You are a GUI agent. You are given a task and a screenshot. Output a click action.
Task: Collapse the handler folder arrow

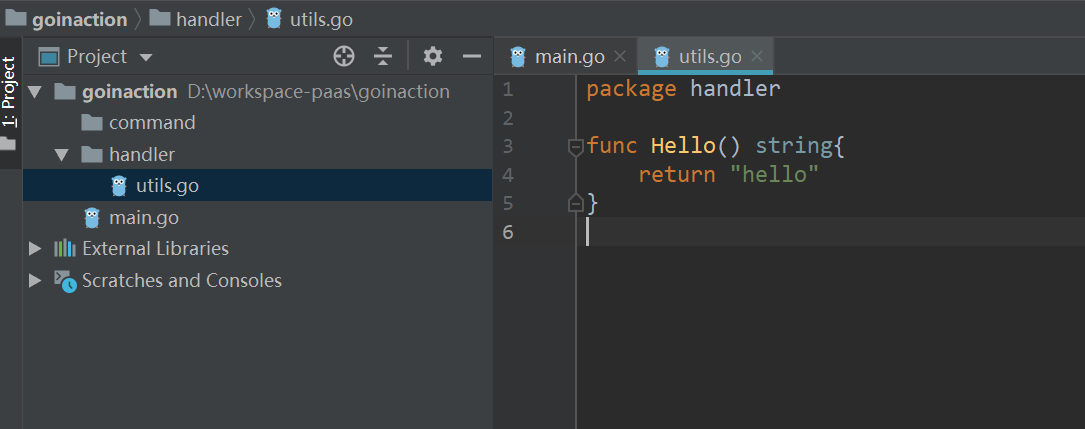click(62, 155)
